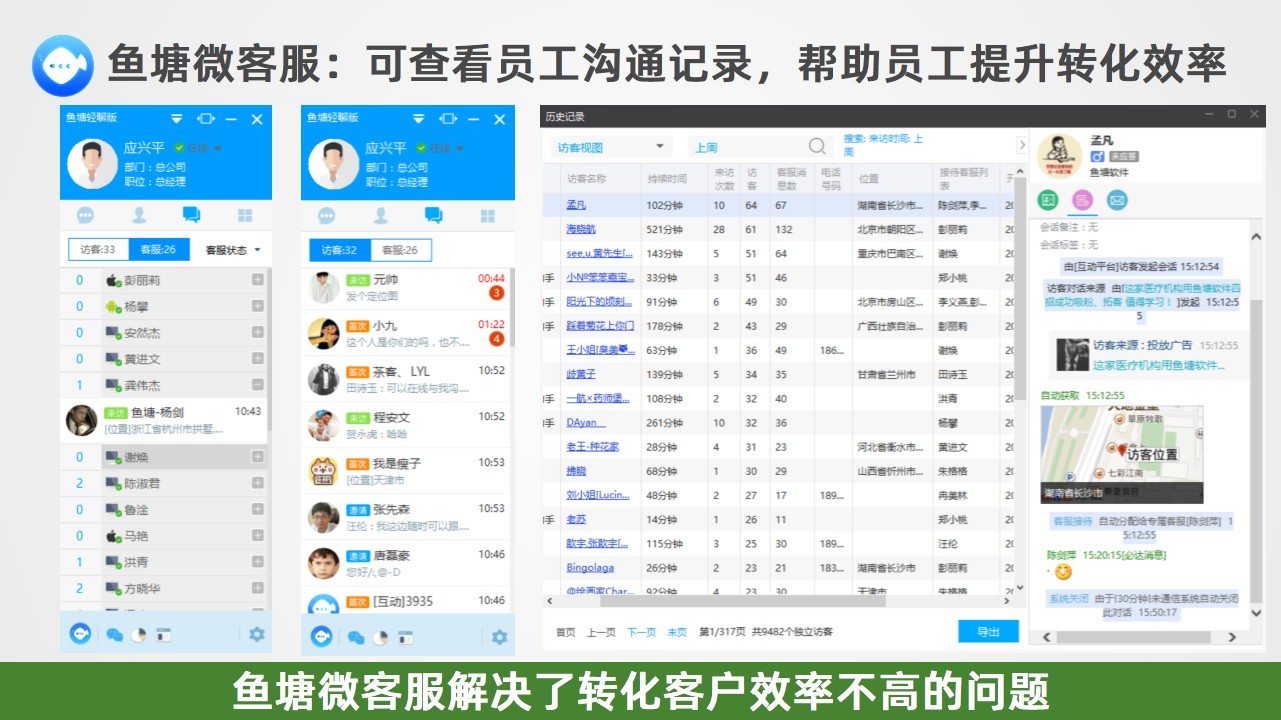
Task: Go to 下一页 next page
Action: pyautogui.click(x=642, y=632)
